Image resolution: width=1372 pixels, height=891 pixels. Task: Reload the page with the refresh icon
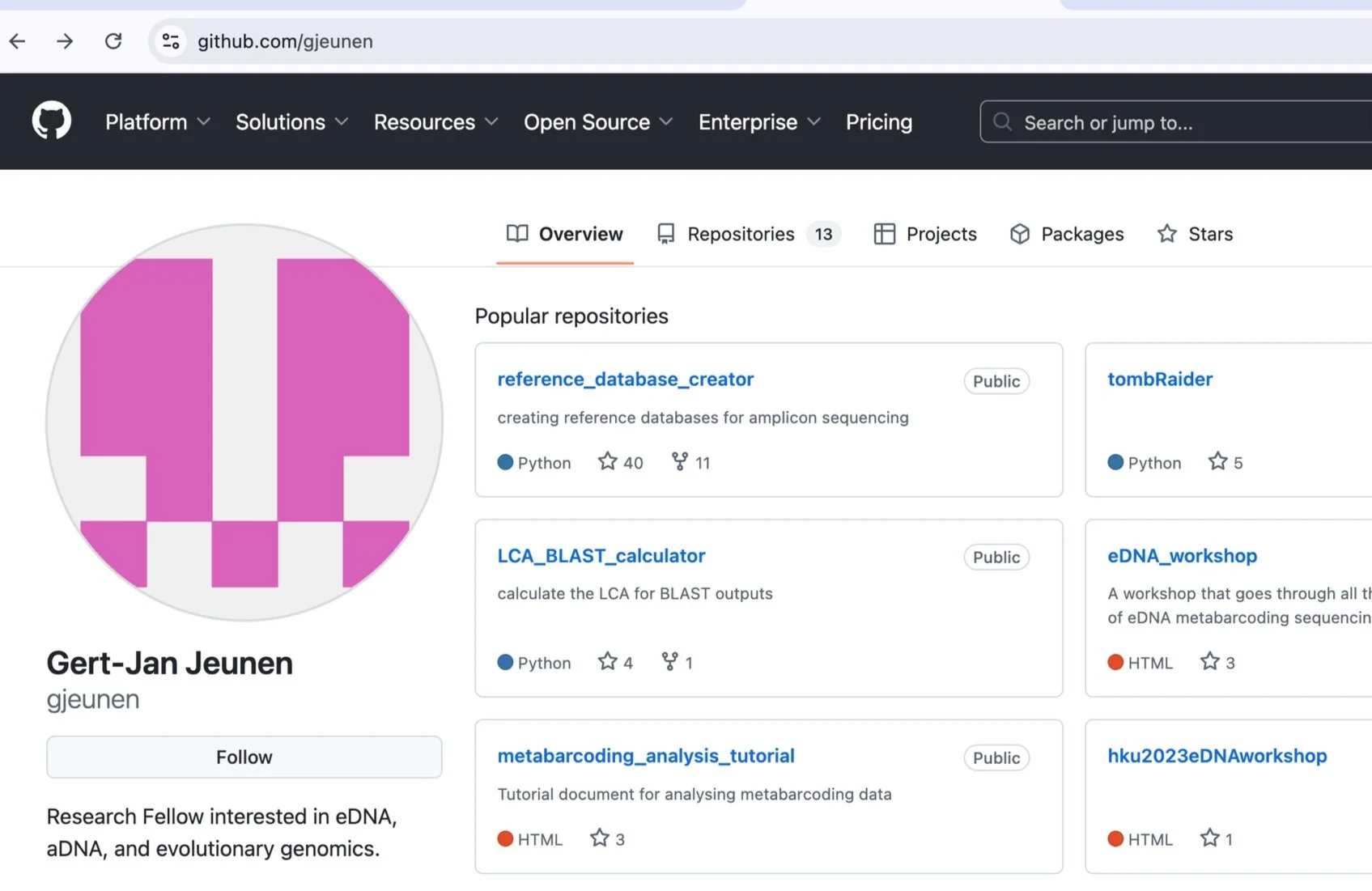[113, 41]
